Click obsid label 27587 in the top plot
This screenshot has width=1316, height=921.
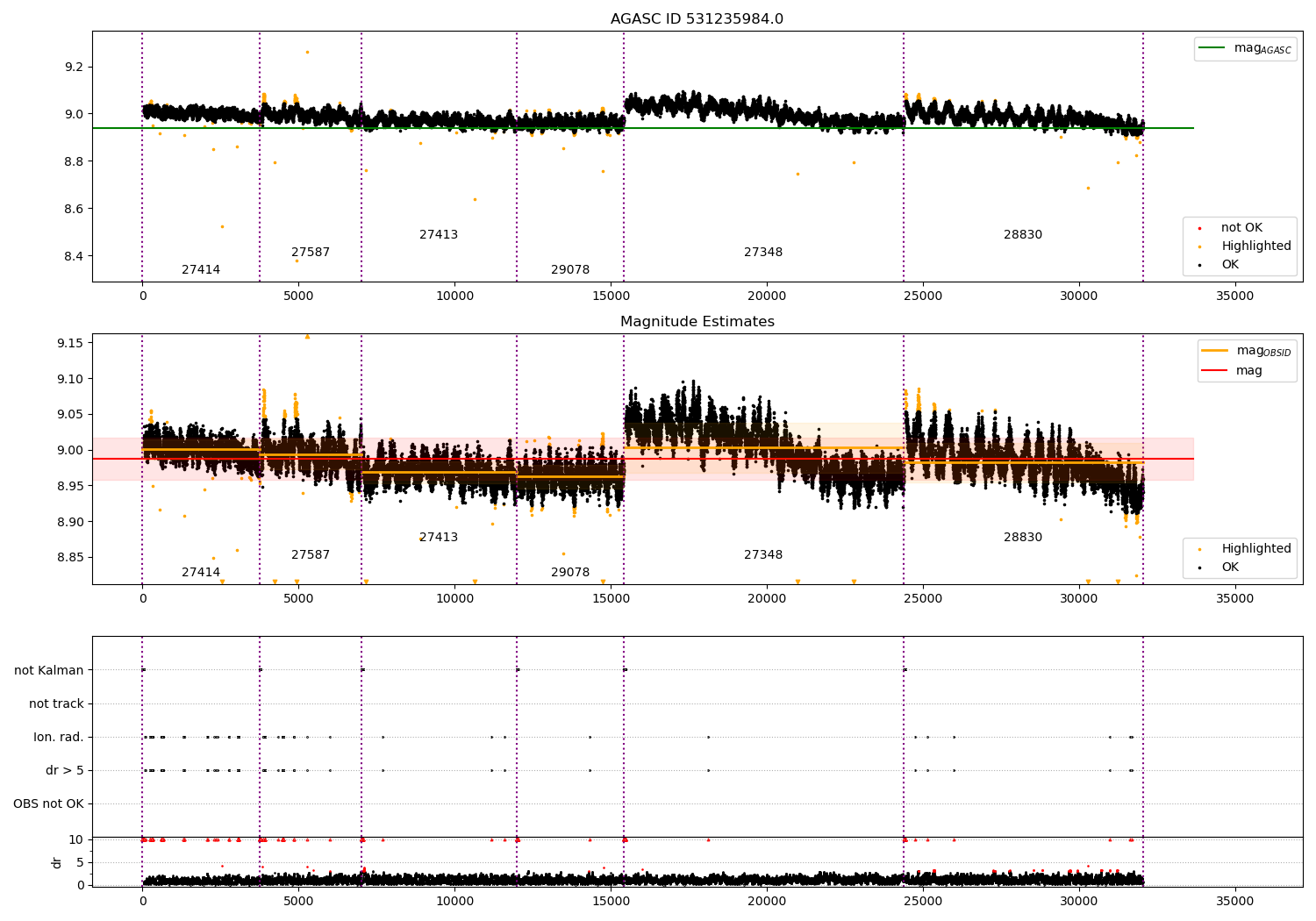point(311,253)
